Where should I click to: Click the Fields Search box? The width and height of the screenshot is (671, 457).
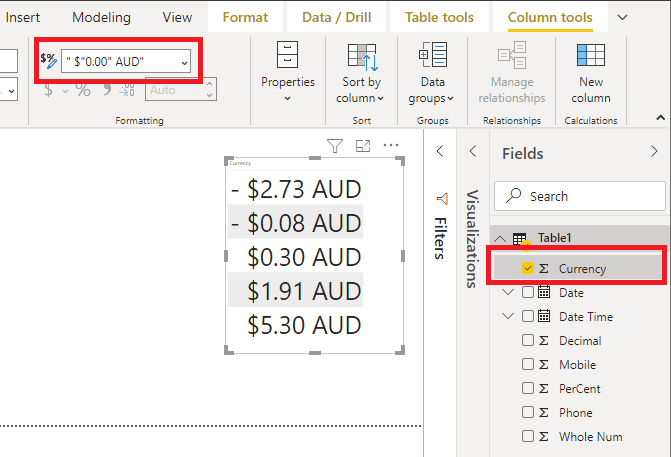coord(580,196)
